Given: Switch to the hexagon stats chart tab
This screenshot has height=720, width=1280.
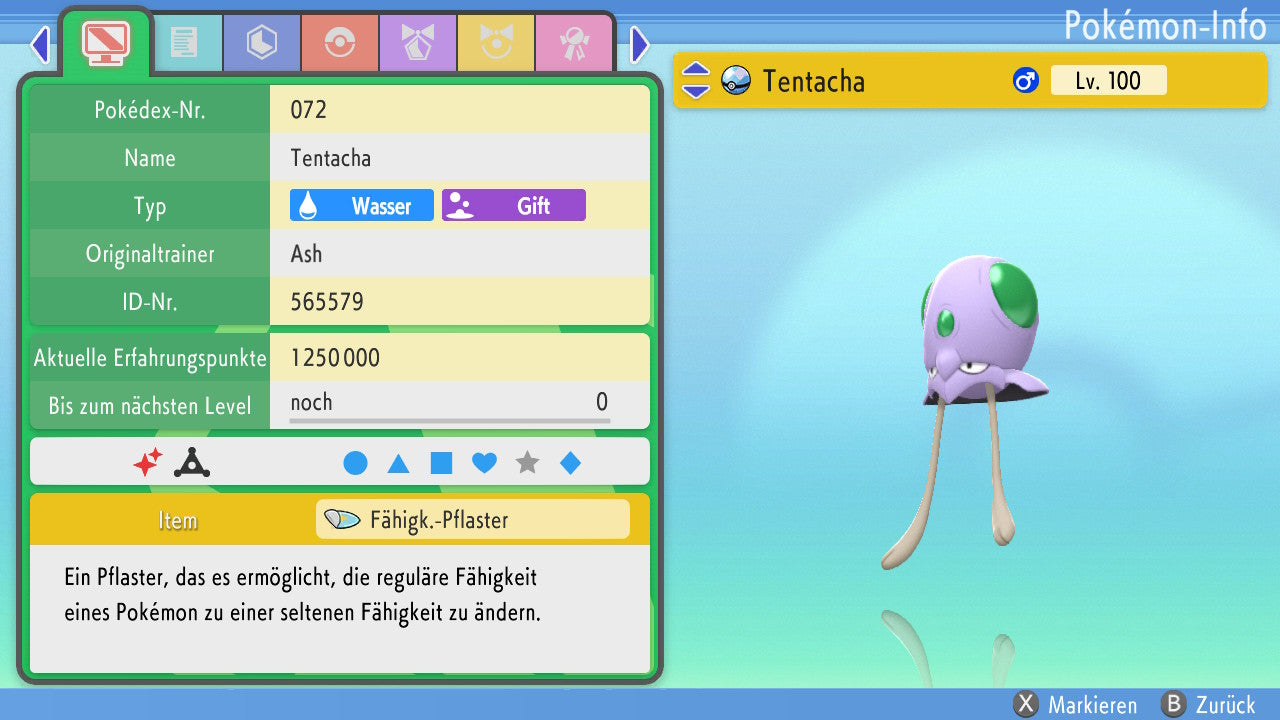Looking at the screenshot, I should click(261, 43).
